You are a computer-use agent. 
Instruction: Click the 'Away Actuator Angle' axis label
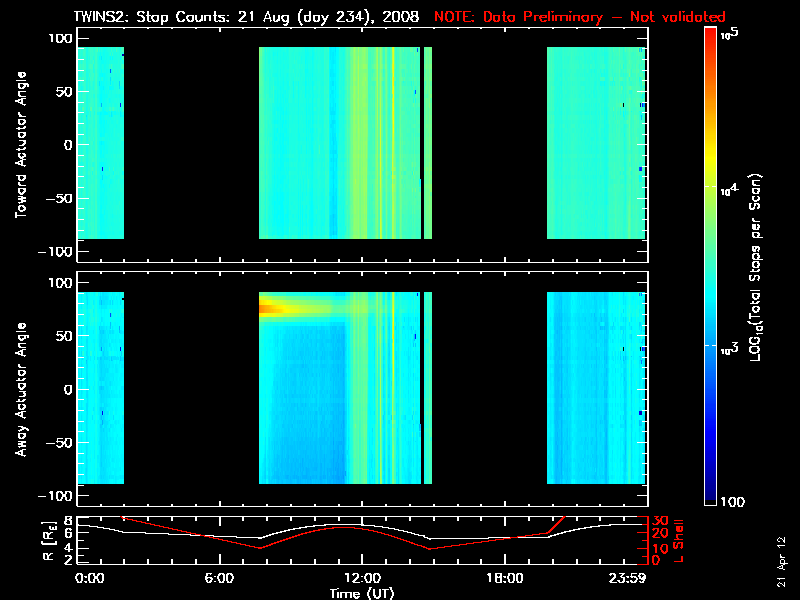(x=21, y=389)
